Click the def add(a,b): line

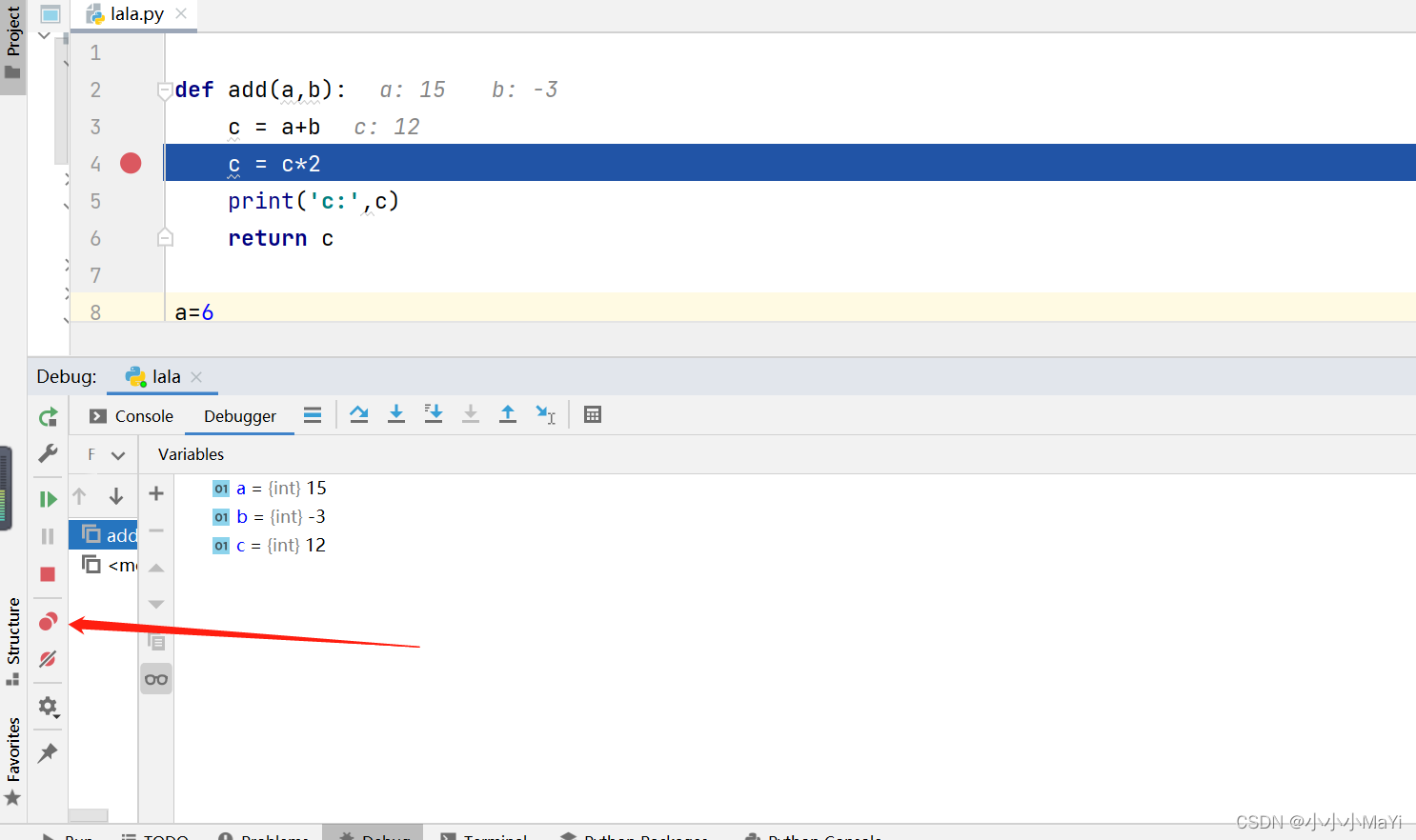[260, 90]
